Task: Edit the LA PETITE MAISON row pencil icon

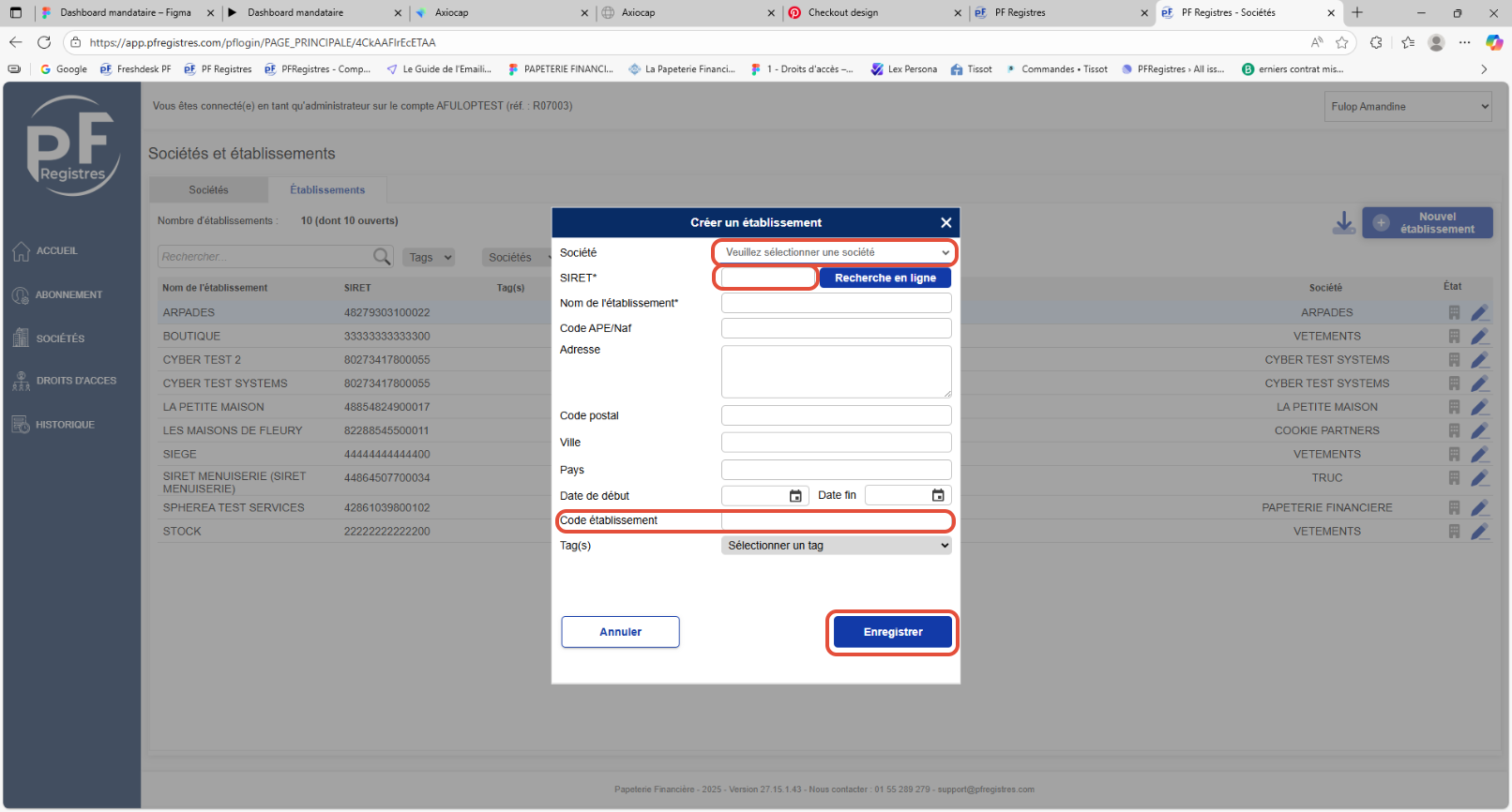Action: point(1480,407)
